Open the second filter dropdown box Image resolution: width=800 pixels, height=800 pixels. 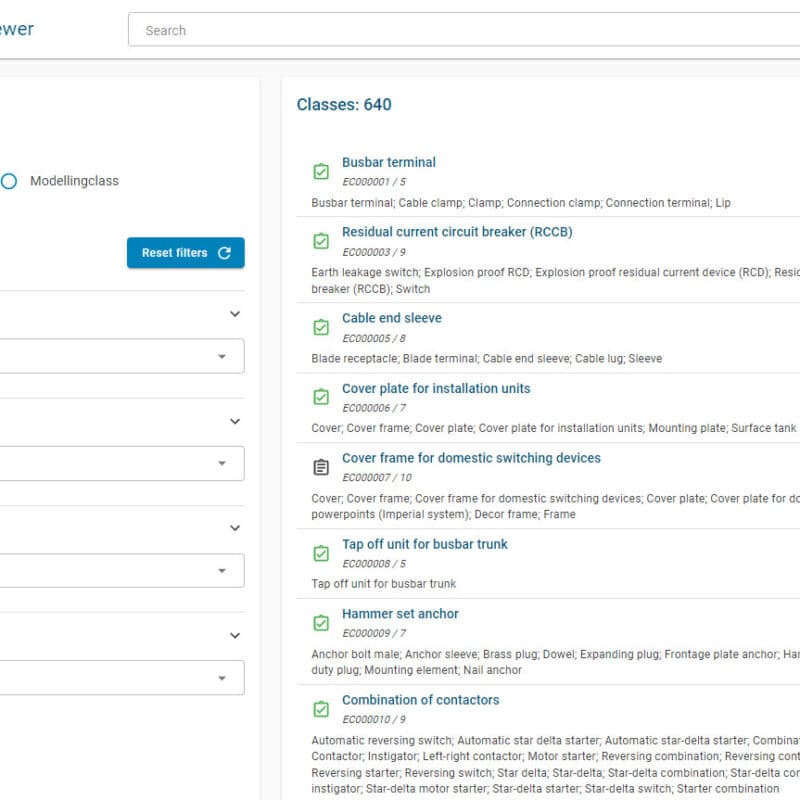[120, 463]
